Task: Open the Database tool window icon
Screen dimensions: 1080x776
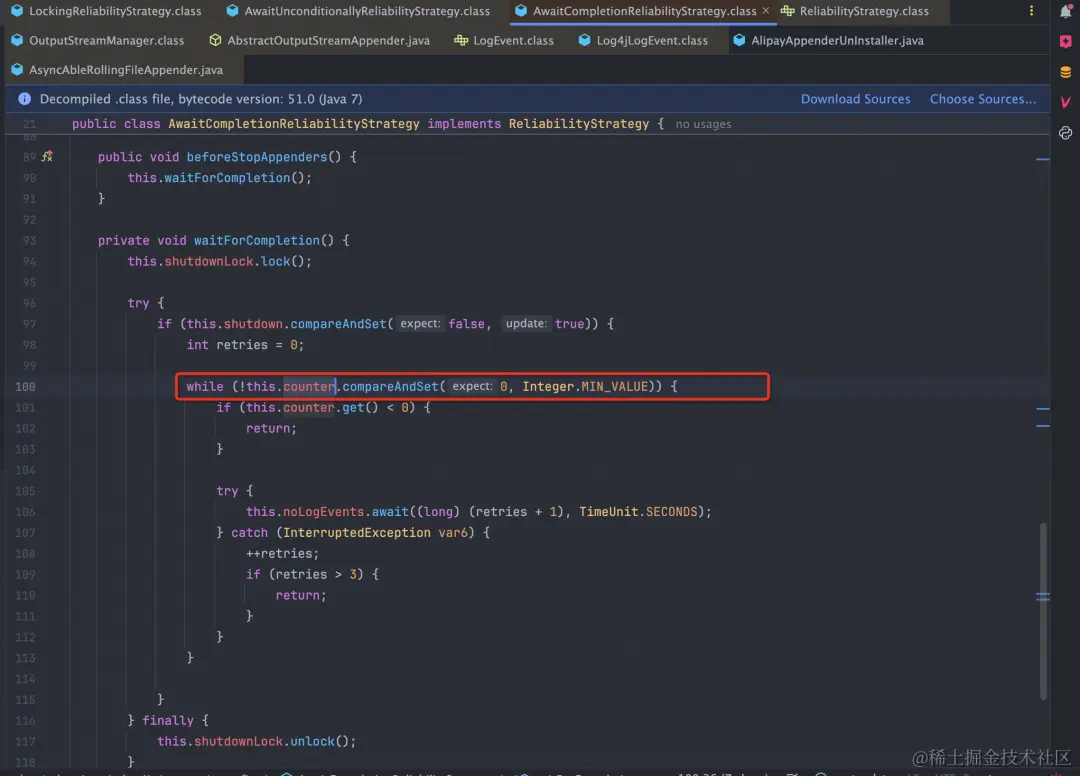Action: coord(1066,72)
